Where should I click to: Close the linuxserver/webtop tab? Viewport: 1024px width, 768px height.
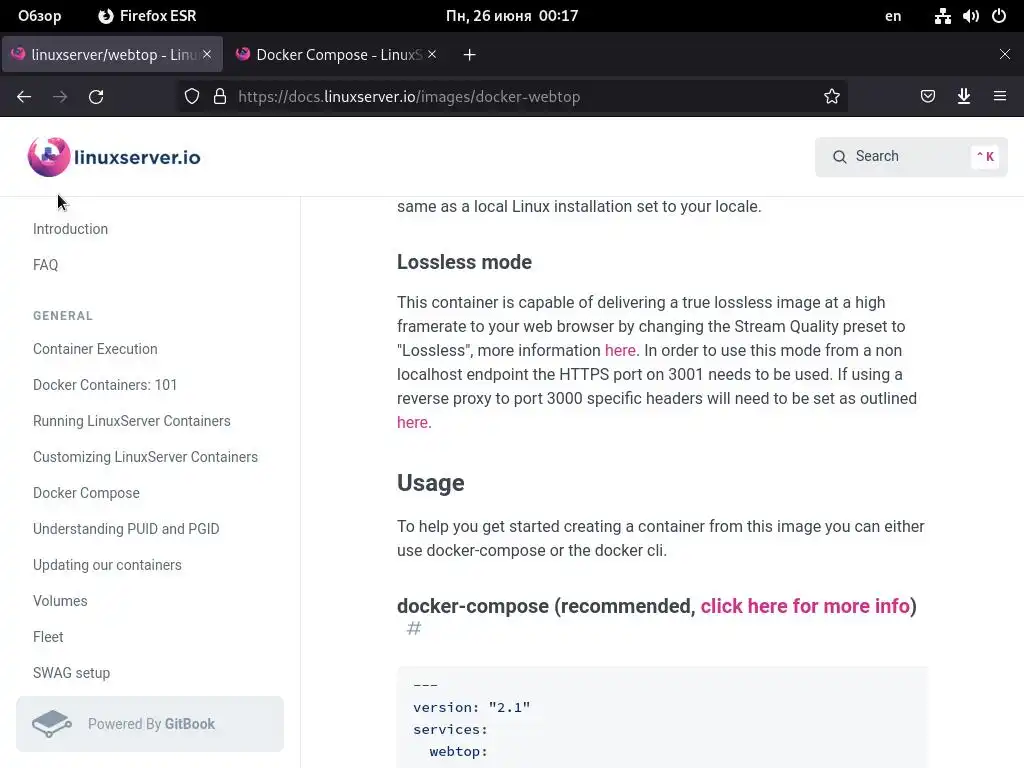[207, 54]
